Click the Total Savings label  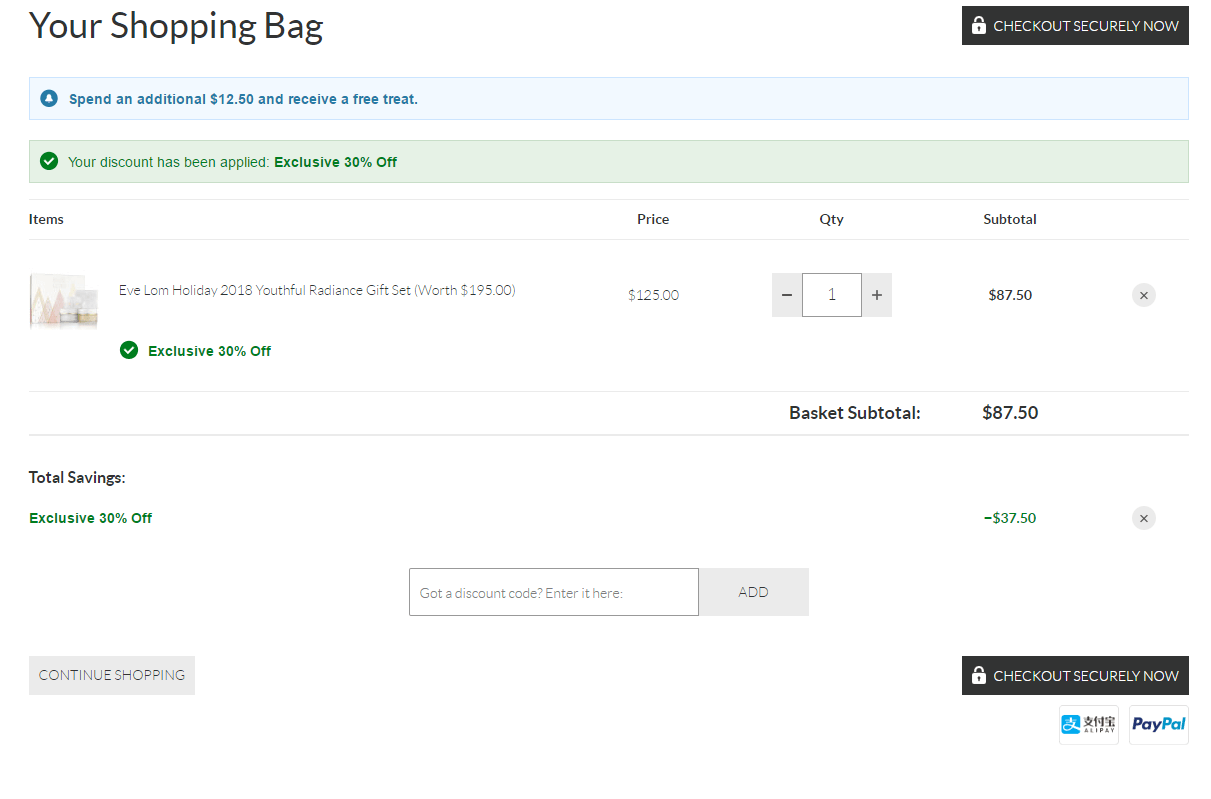click(x=77, y=478)
